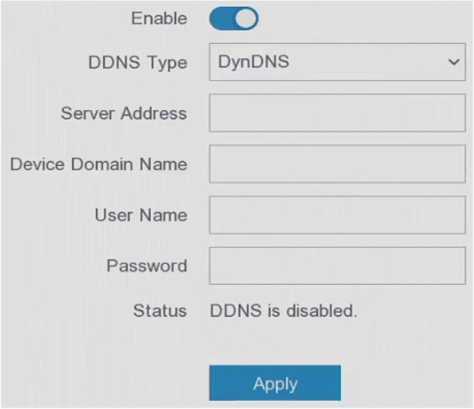Image resolution: width=474 pixels, height=409 pixels.
Task: Click the DDNS Type chevron arrow
Action: coord(454,62)
